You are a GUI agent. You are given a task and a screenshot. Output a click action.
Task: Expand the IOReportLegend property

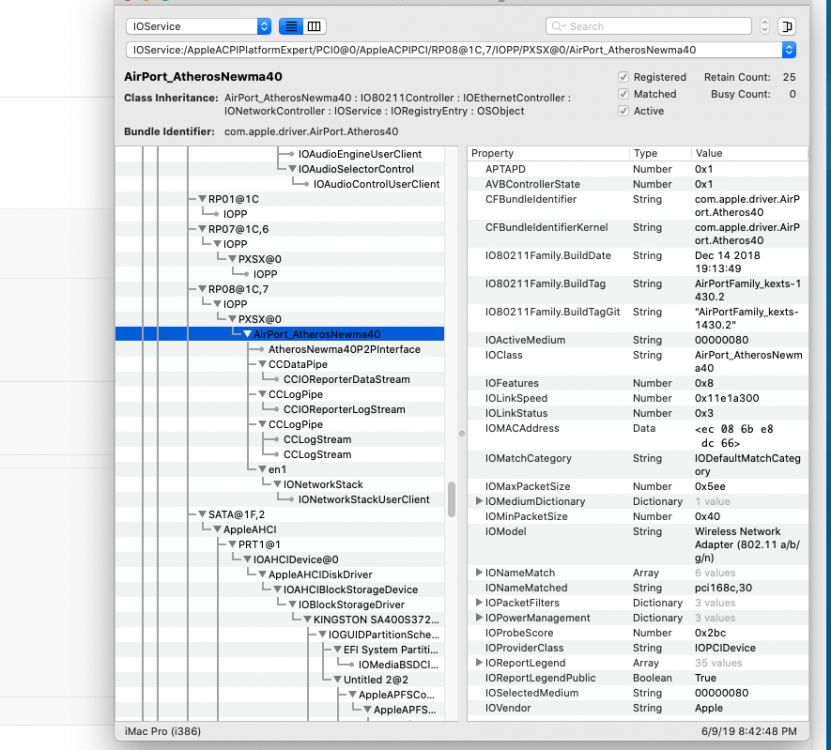coord(479,663)
